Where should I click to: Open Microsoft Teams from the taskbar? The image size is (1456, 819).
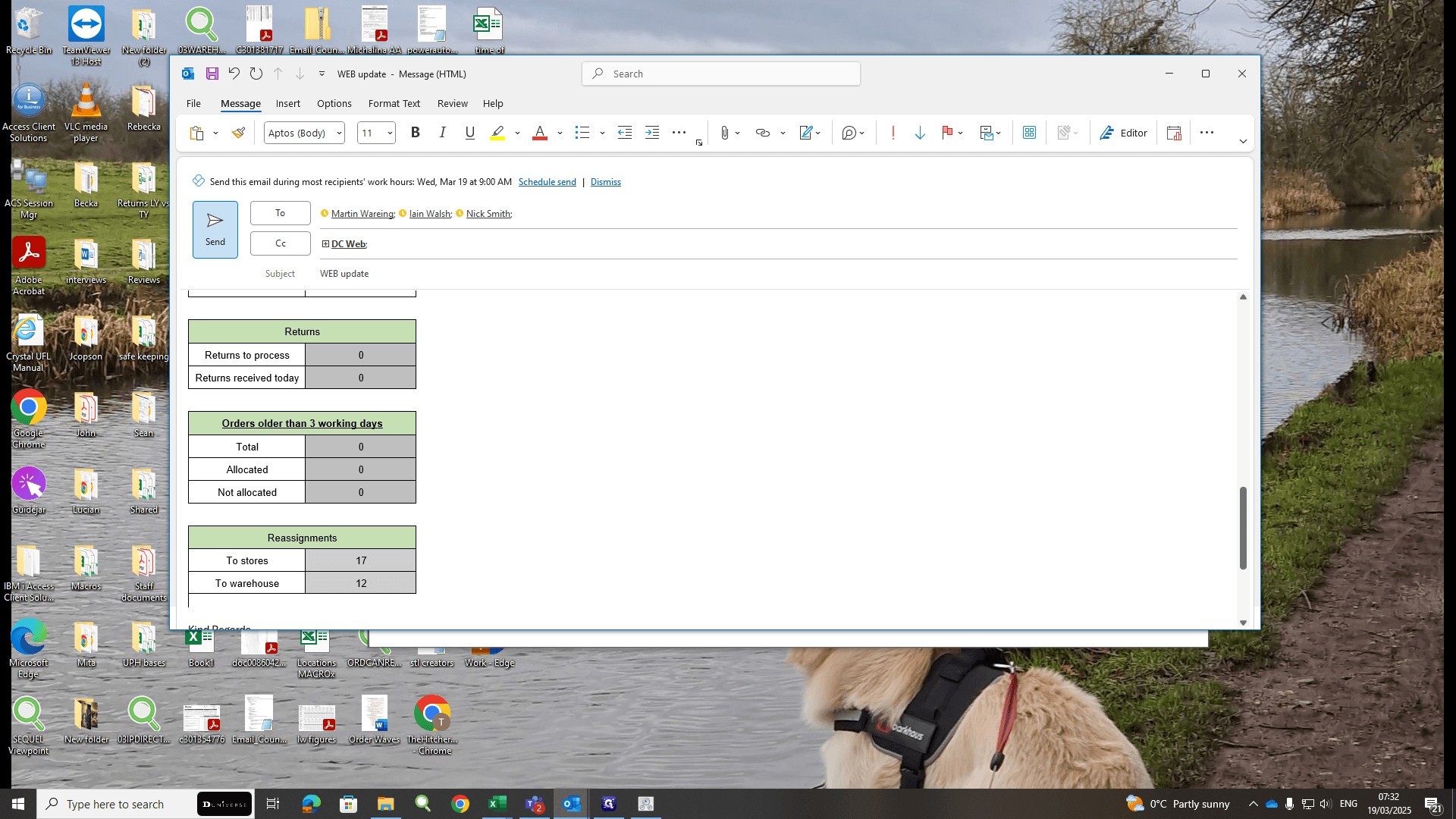click(x=535, y=804)
